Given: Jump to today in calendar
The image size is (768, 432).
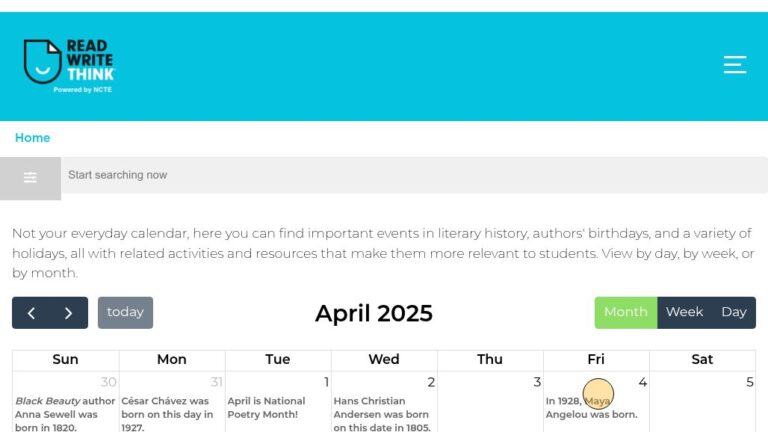Looking at the screenshot, I should (x=125, y=312).
